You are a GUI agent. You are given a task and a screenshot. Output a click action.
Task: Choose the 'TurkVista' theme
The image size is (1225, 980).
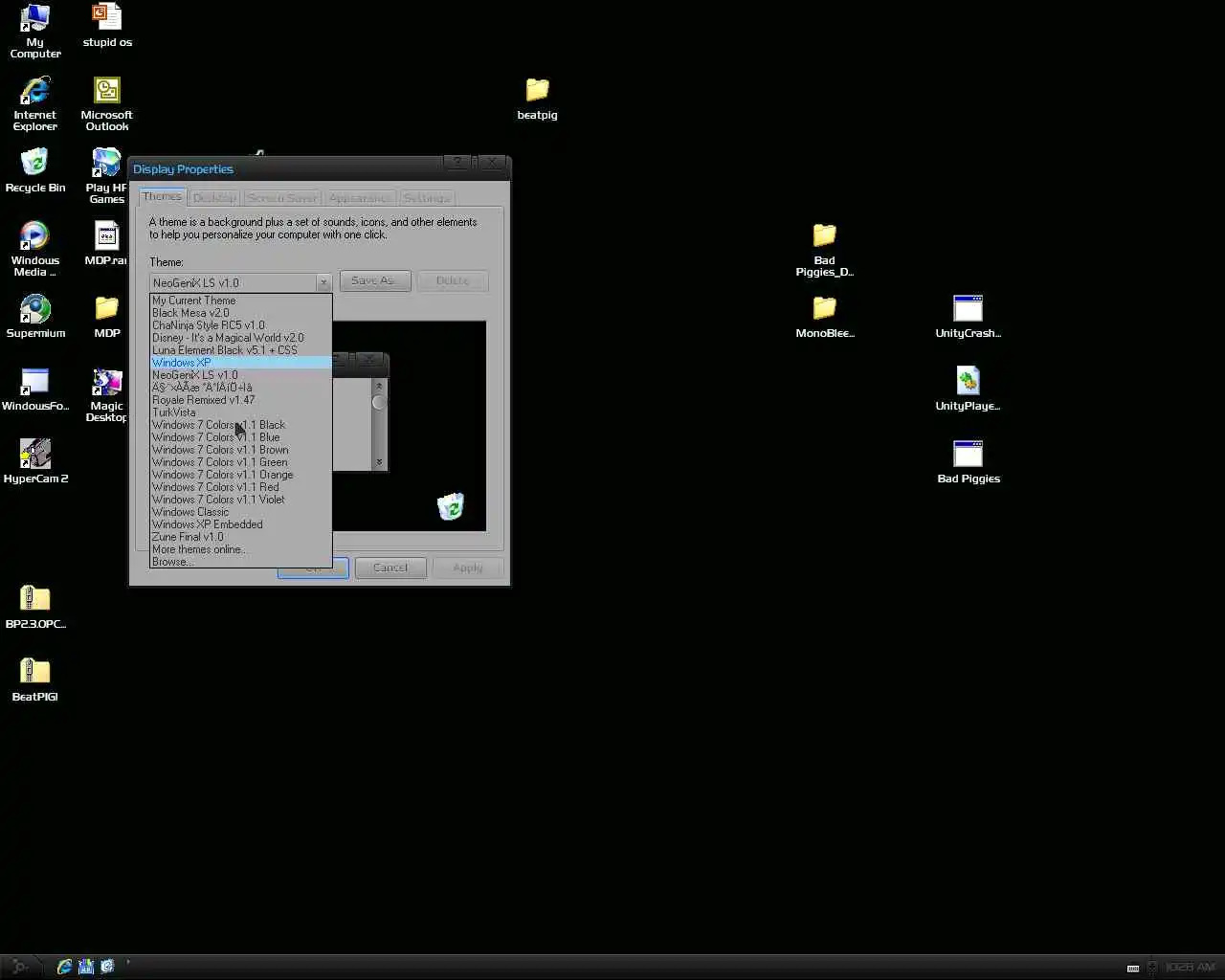pyautogui.click(x=241, y=412)
